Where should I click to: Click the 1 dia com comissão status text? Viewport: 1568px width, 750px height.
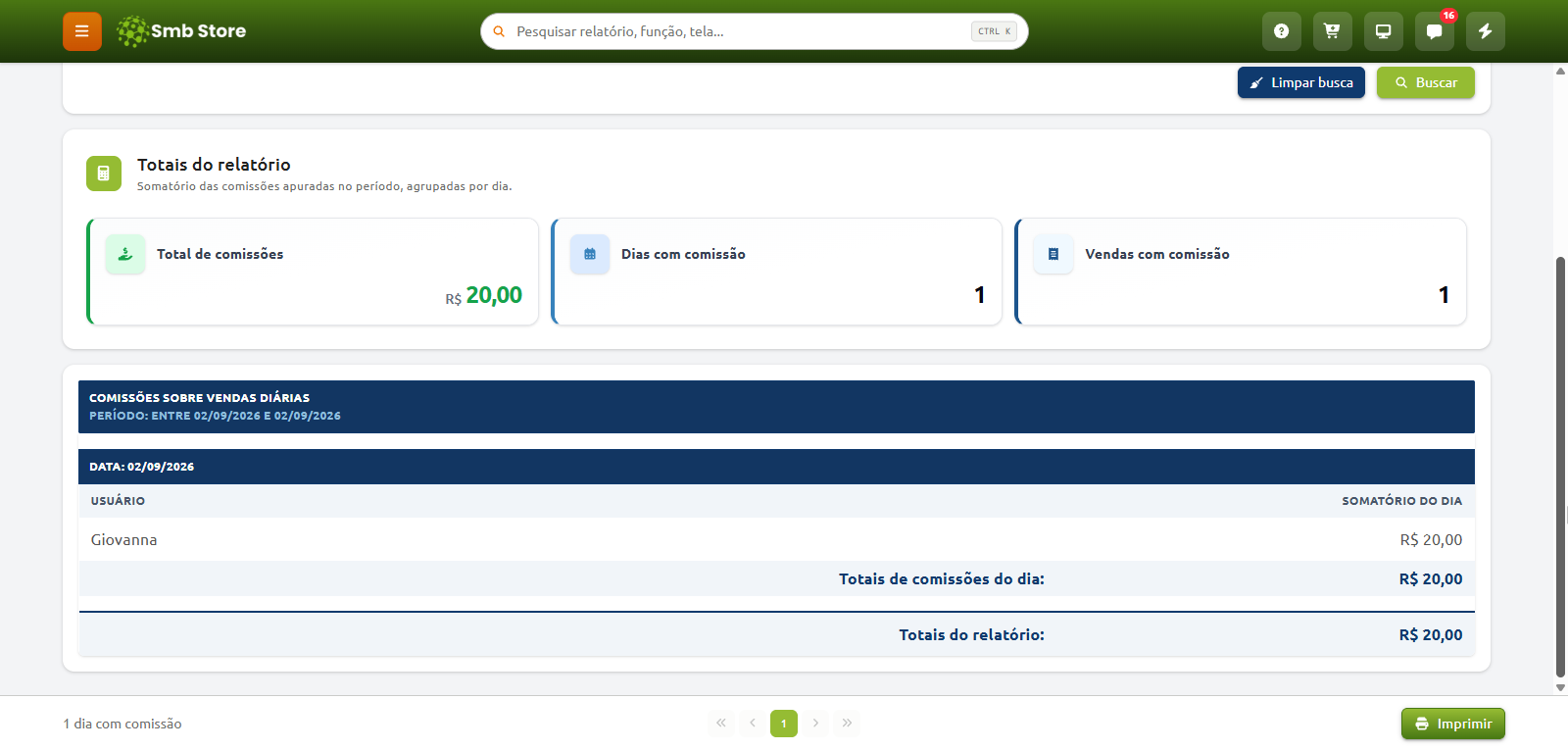[122, 724]
